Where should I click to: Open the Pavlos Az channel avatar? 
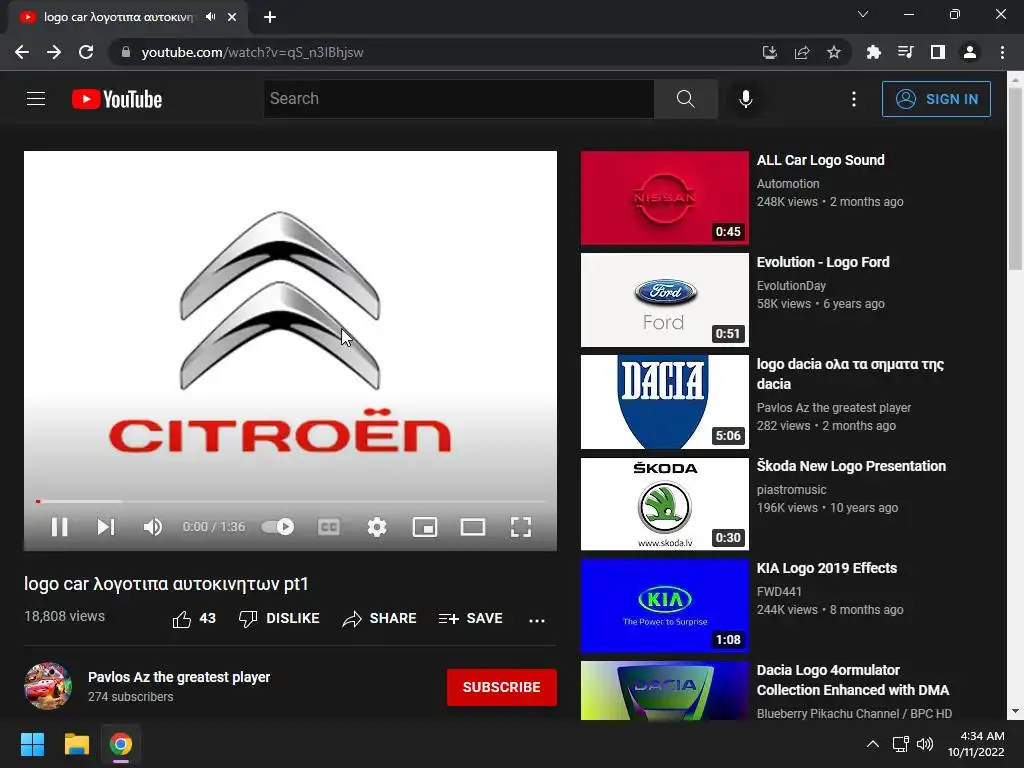point(48,686)
